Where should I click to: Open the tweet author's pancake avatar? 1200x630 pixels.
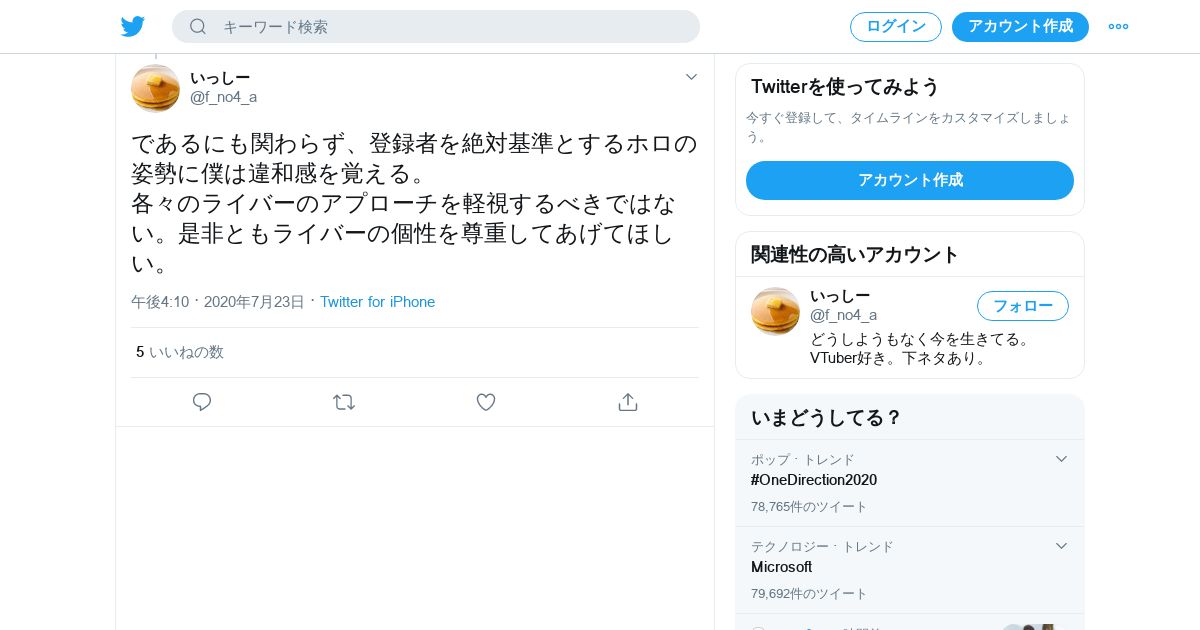point(155,88)
